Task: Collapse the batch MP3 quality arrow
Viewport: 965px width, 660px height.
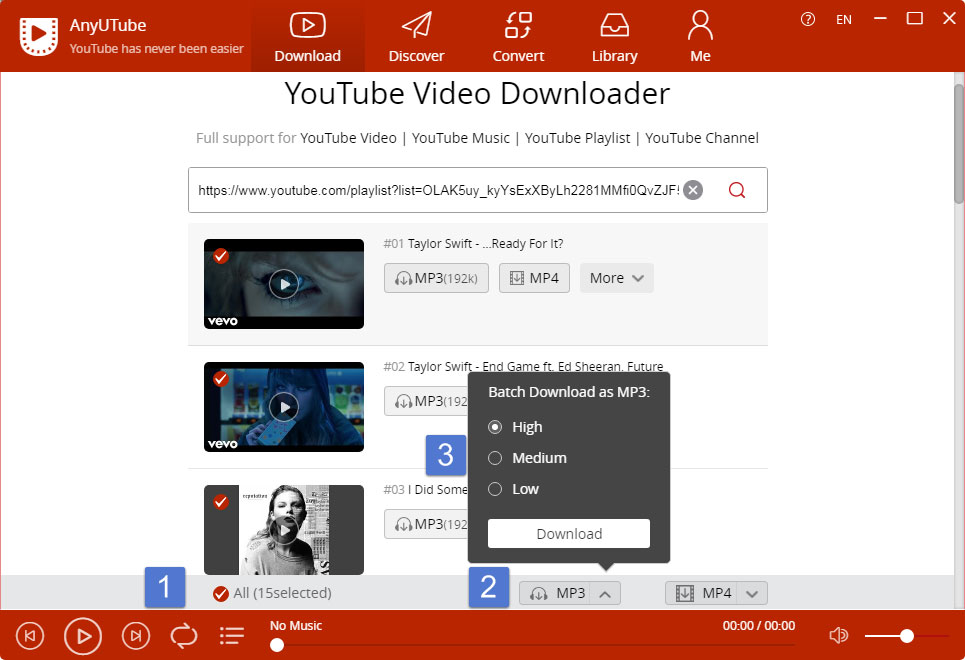Action: 605,594
